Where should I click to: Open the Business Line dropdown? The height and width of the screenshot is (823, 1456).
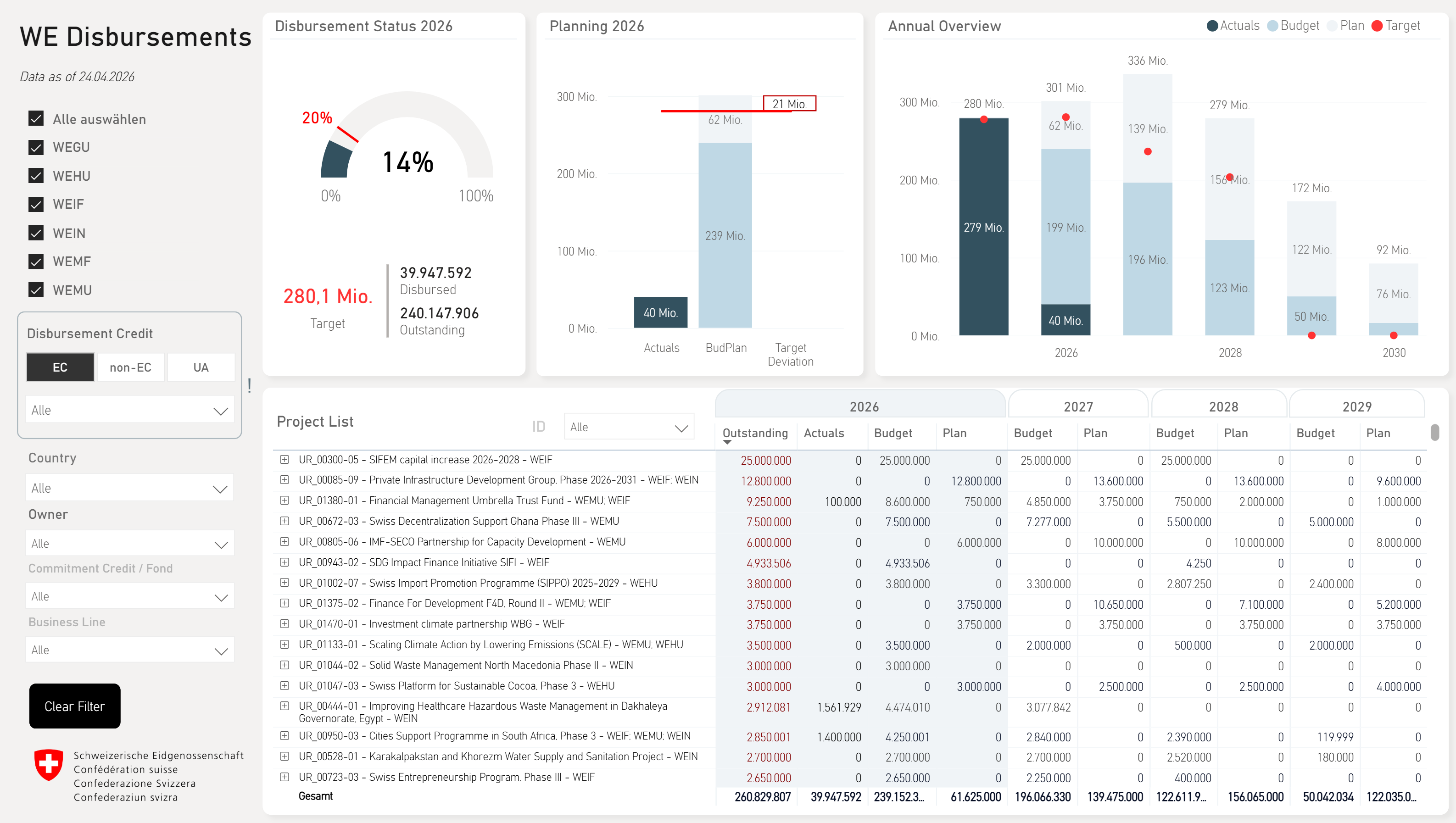(x=129, y=650)
